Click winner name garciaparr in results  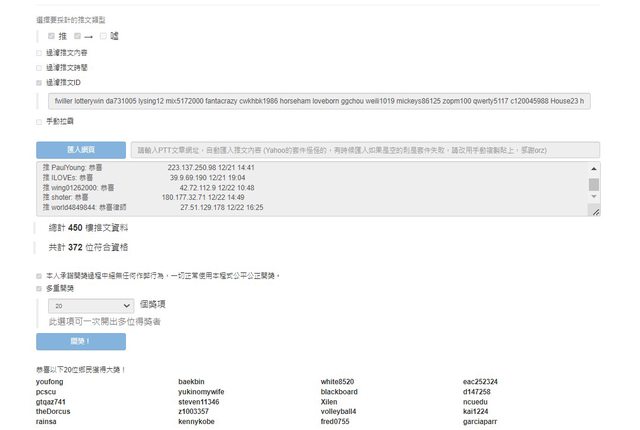pyautogui.click(x=481, y=421)
